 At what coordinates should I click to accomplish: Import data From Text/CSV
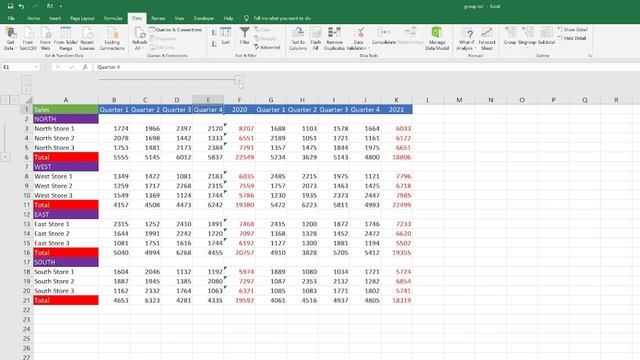28,39
